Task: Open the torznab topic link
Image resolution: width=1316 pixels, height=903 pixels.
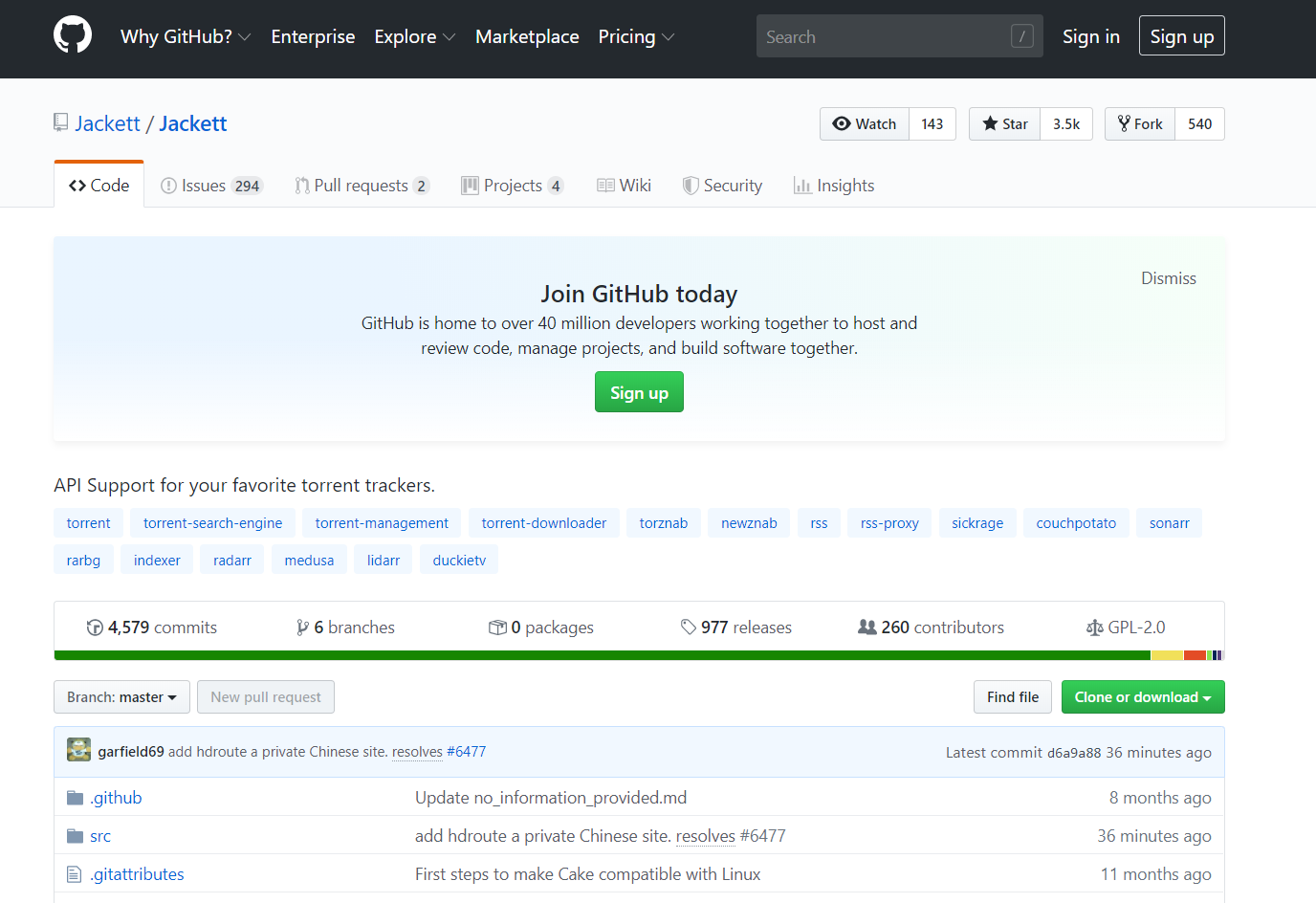Action: (x=663, y=522)
